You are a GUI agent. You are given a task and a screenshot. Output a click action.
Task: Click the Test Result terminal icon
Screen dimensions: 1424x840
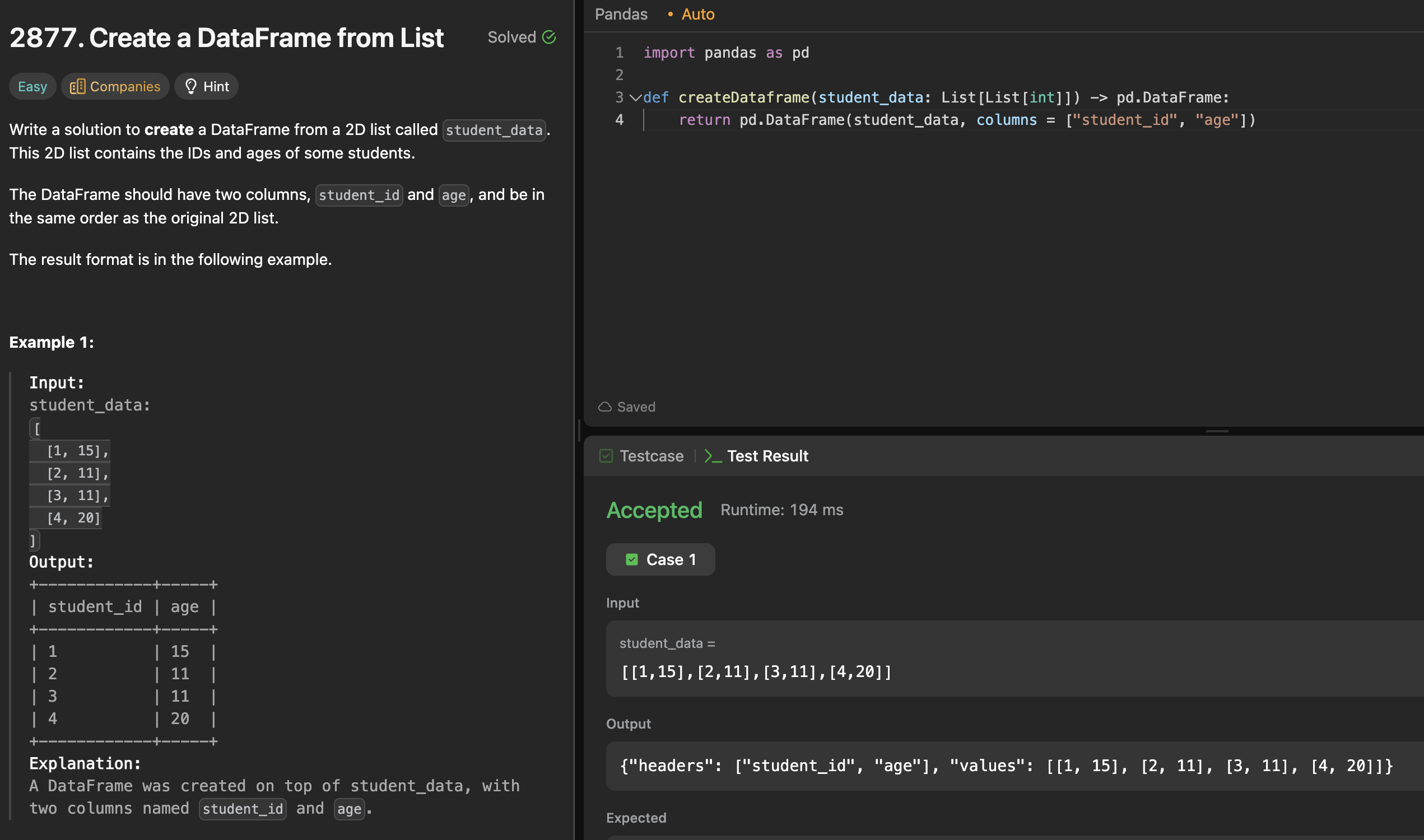(713, 456)
